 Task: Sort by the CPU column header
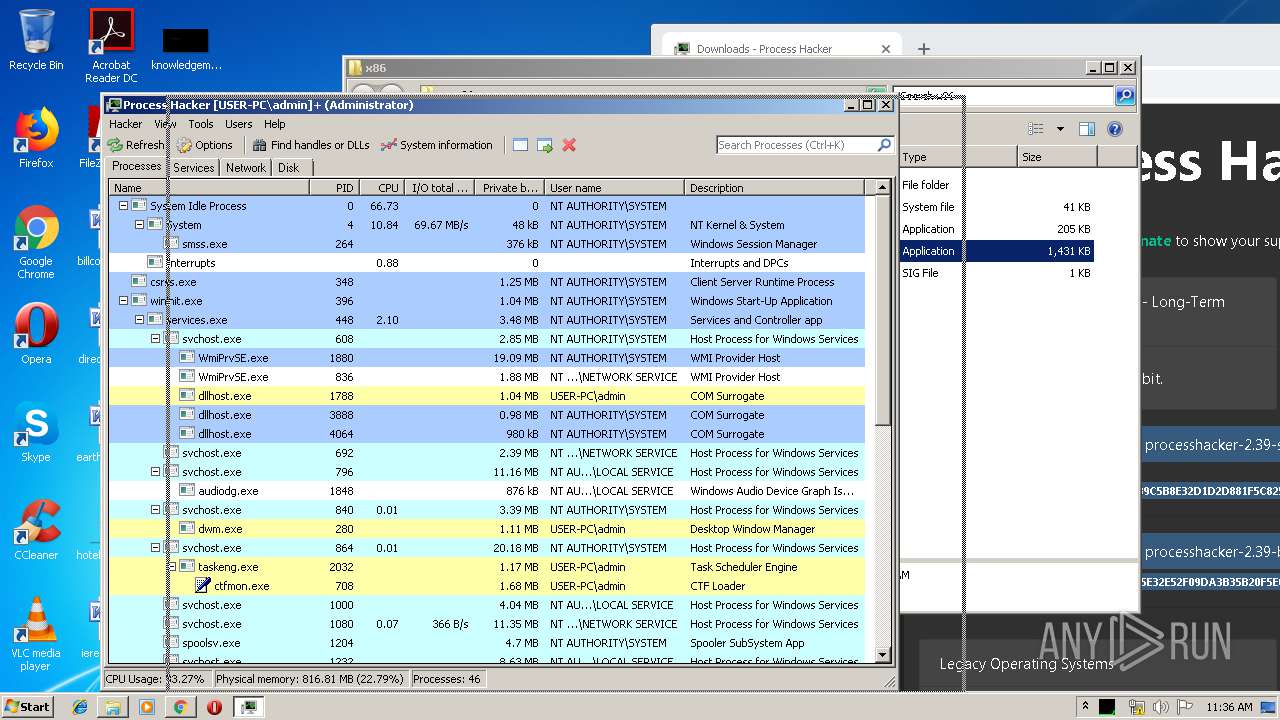click(381, 188)
